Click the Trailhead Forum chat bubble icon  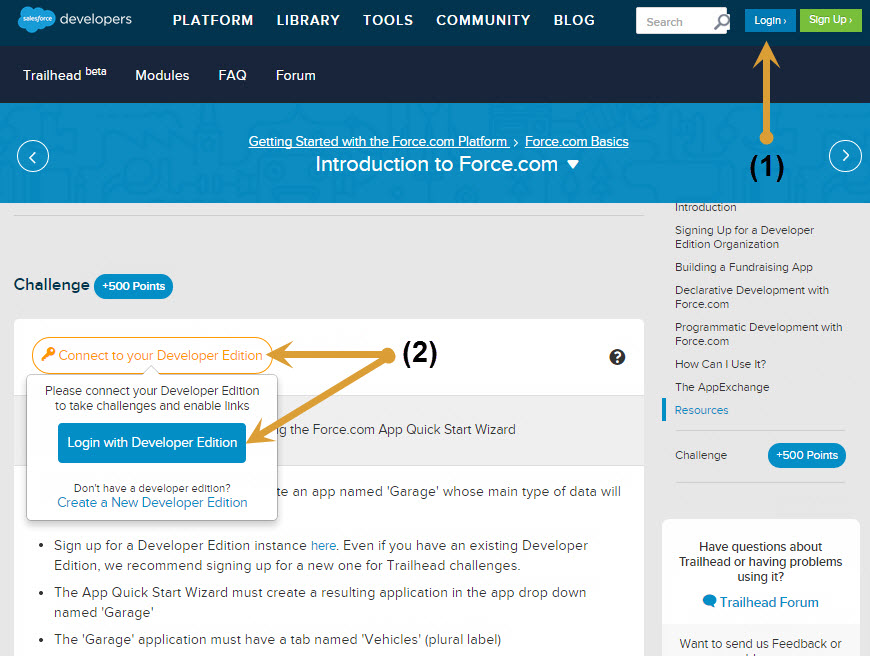click(709, 601)
